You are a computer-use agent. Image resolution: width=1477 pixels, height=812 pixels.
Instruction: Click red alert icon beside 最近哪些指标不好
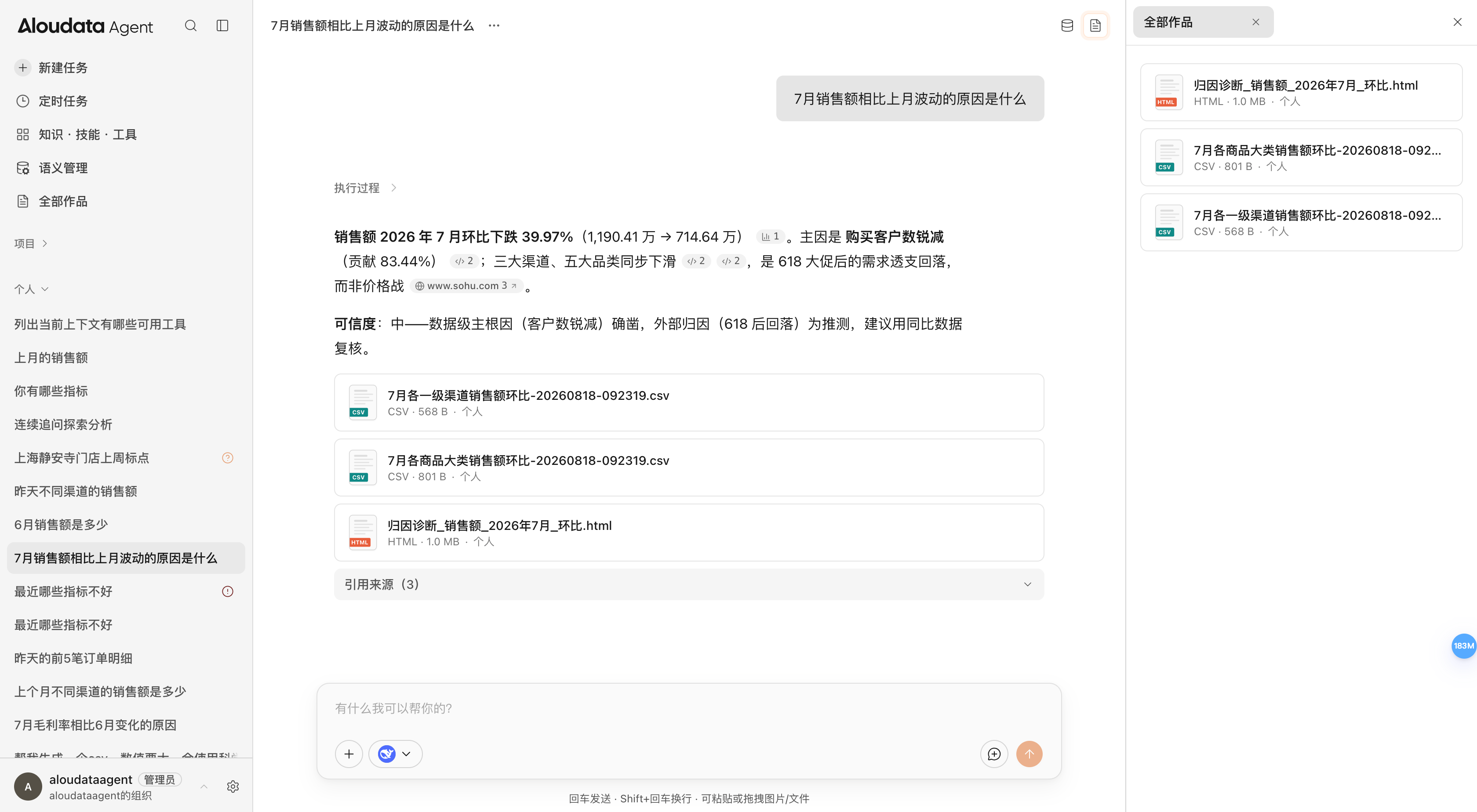[x=228, y=591]
